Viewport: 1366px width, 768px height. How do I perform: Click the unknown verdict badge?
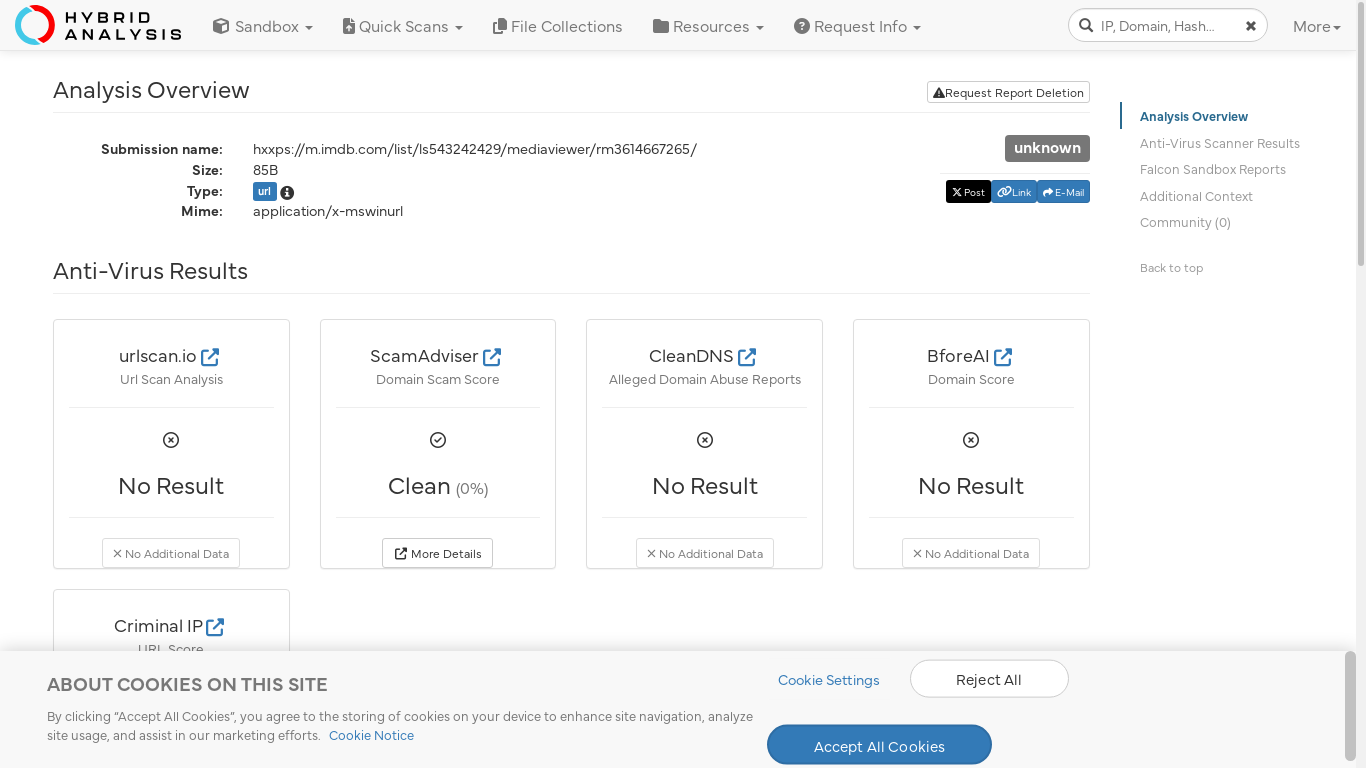pyautogui.click(x=1047, y=148)
